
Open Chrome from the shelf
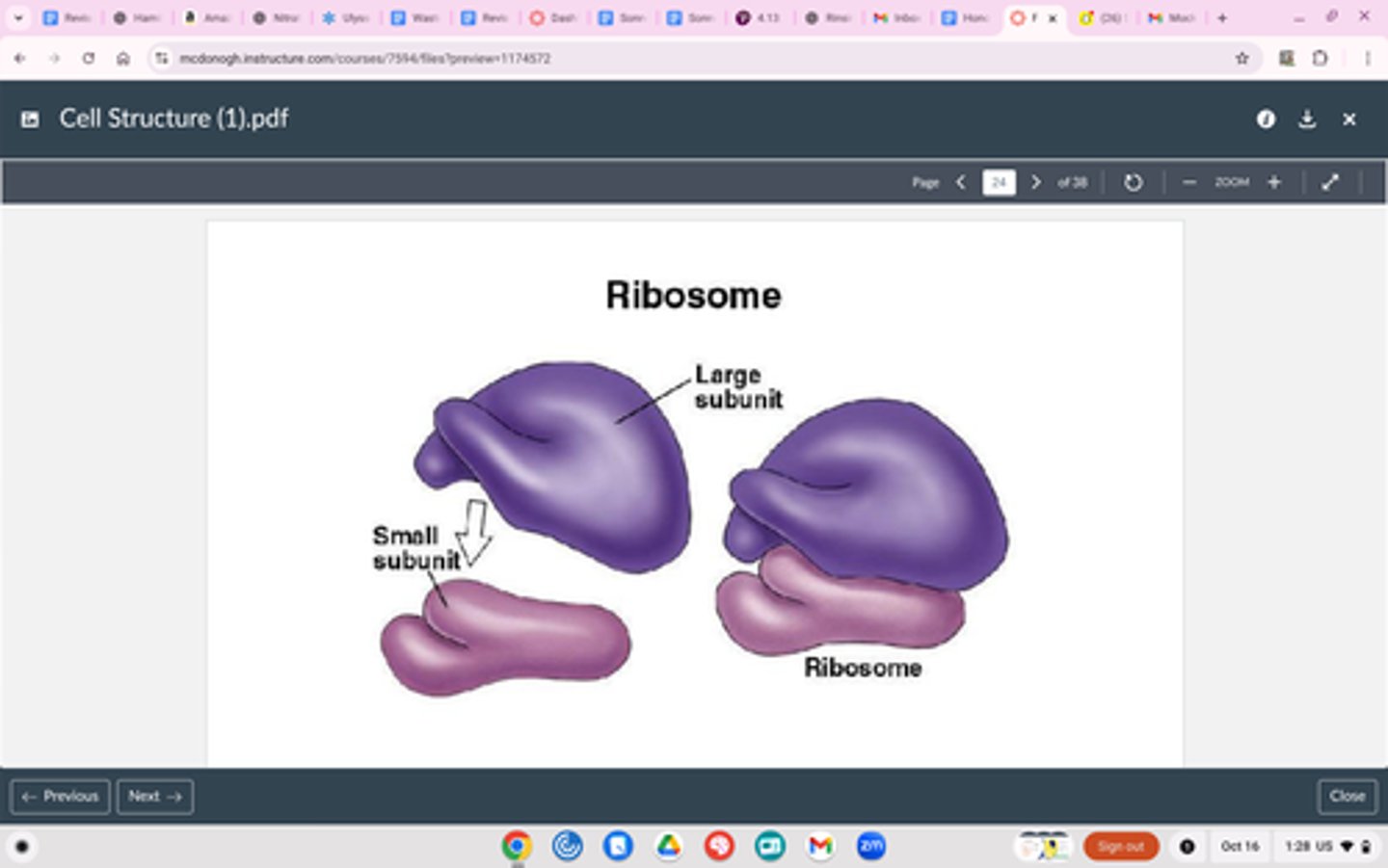(517, 846)
